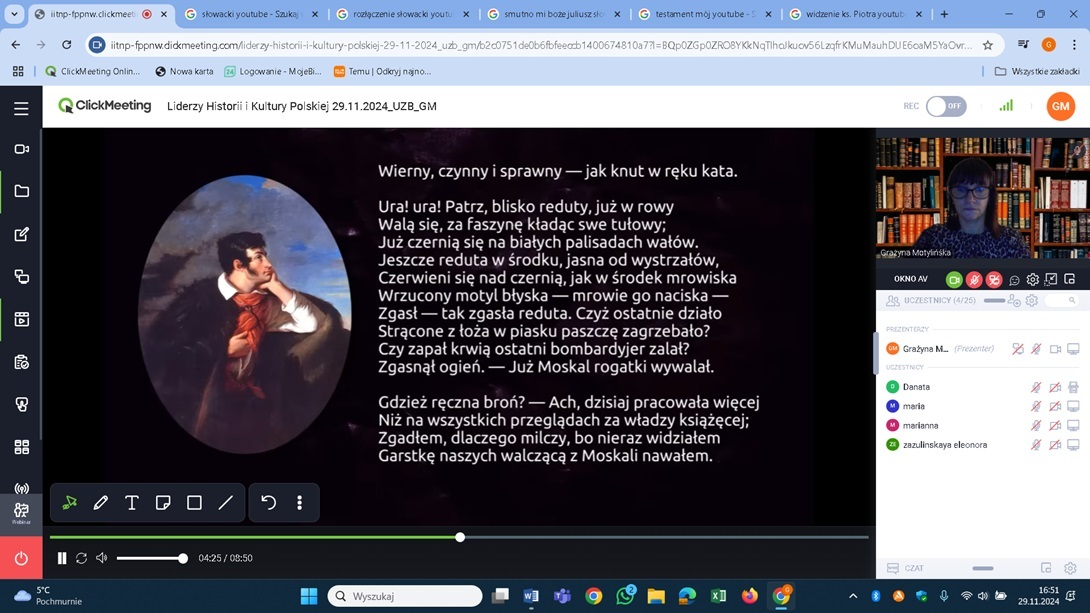Show hidden system tray icons
1090x613 pixels.
point(853,596)
